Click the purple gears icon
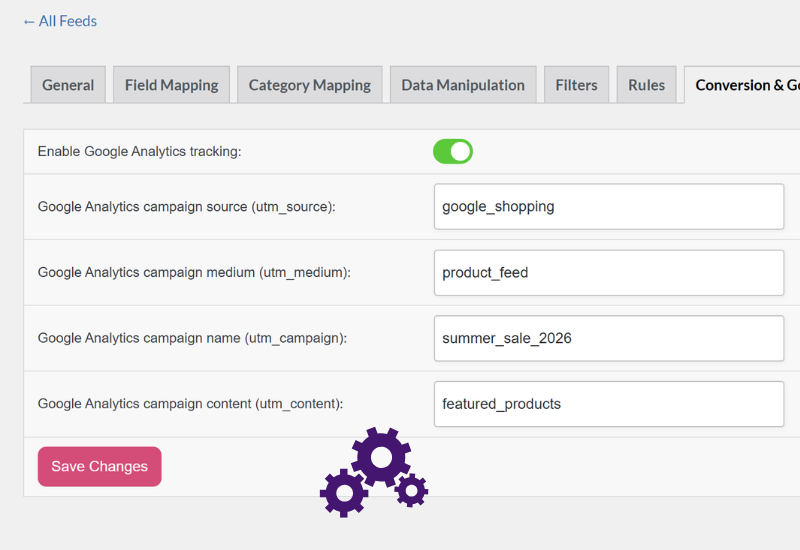800x550 pixels. pyautogui.click(x=374, y=472)
